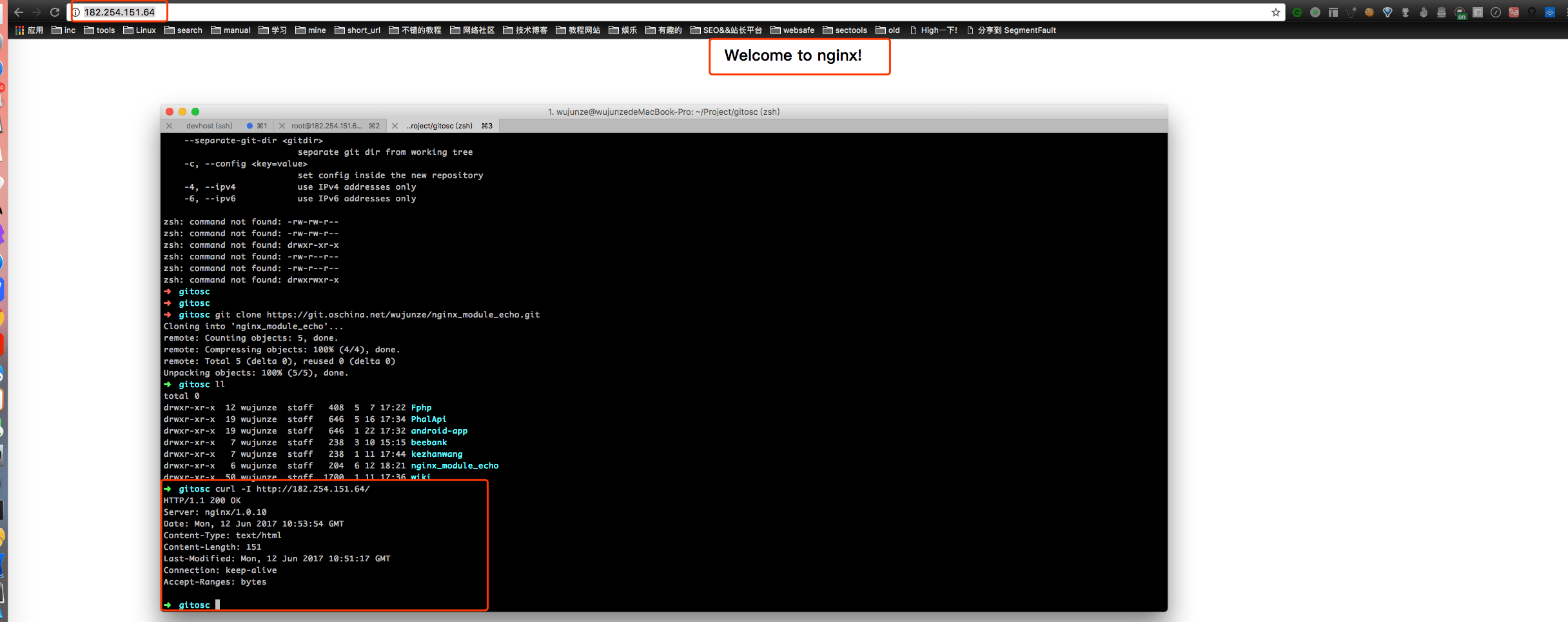
Task: Click the gray square picture extension icon
Action: [1478, 12]
